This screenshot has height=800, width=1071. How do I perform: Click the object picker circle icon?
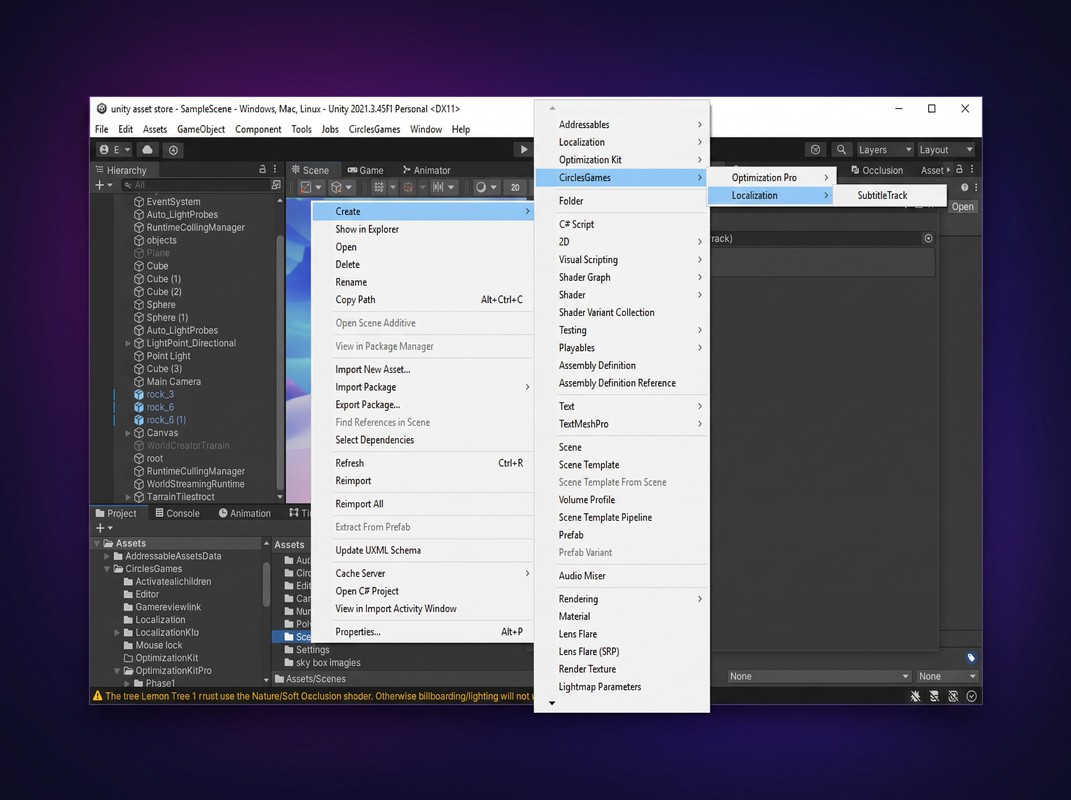(x=928, y=238)
